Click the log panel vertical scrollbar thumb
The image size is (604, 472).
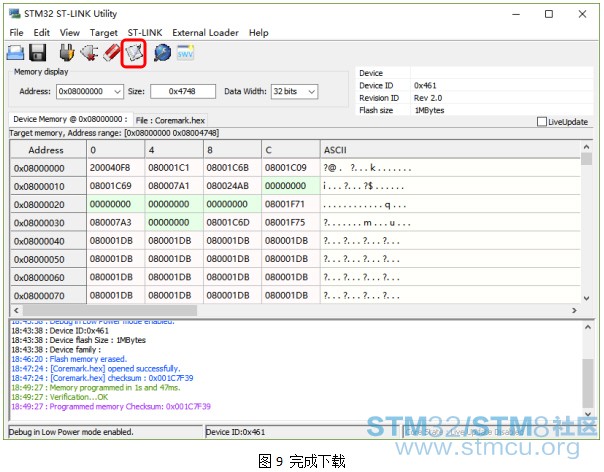(587, 383)
